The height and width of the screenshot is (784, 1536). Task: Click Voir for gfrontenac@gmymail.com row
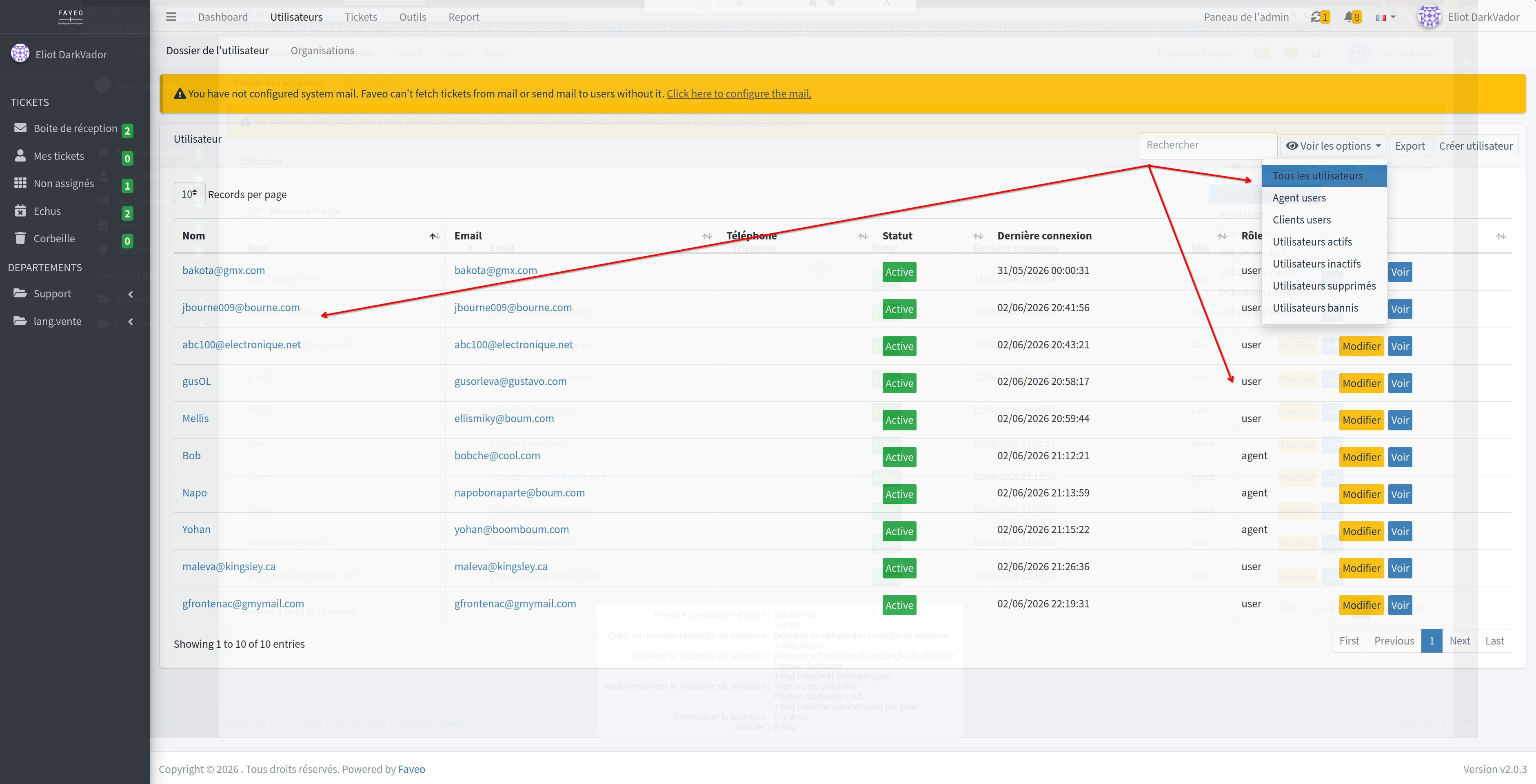coord(1400,605)
